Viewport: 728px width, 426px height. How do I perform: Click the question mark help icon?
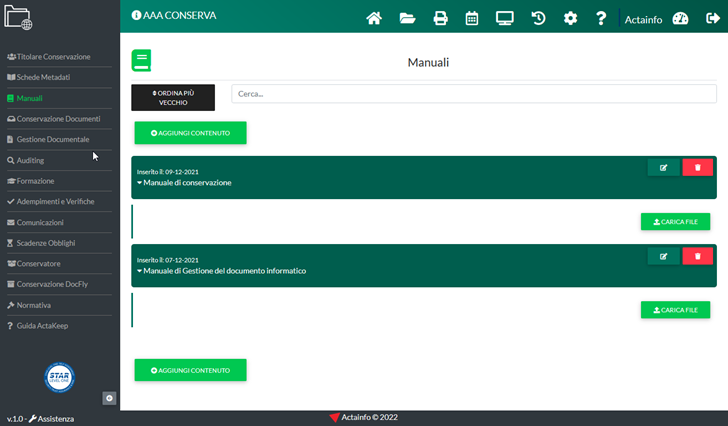pyautogui.click(x=601, y=18)
